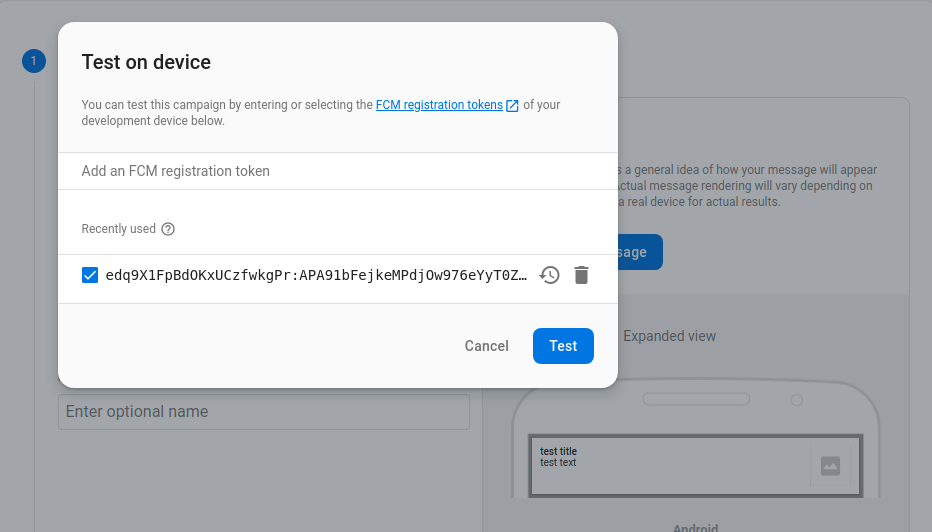The width and height of the screenshot is (932, 532).
Task: Click the test title notification preview
Action: click(559, 451)
